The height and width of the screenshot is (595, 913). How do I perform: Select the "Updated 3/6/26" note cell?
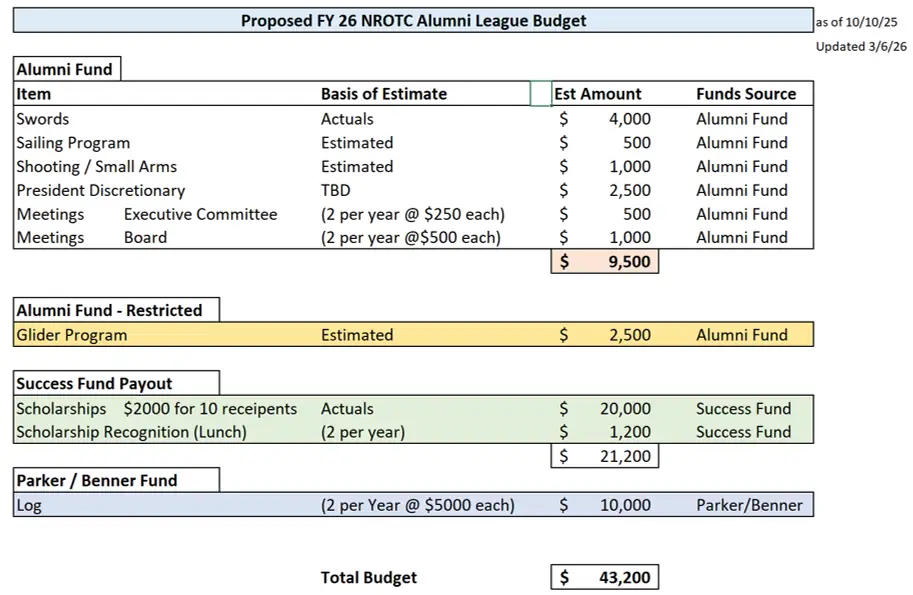[862, 47]
